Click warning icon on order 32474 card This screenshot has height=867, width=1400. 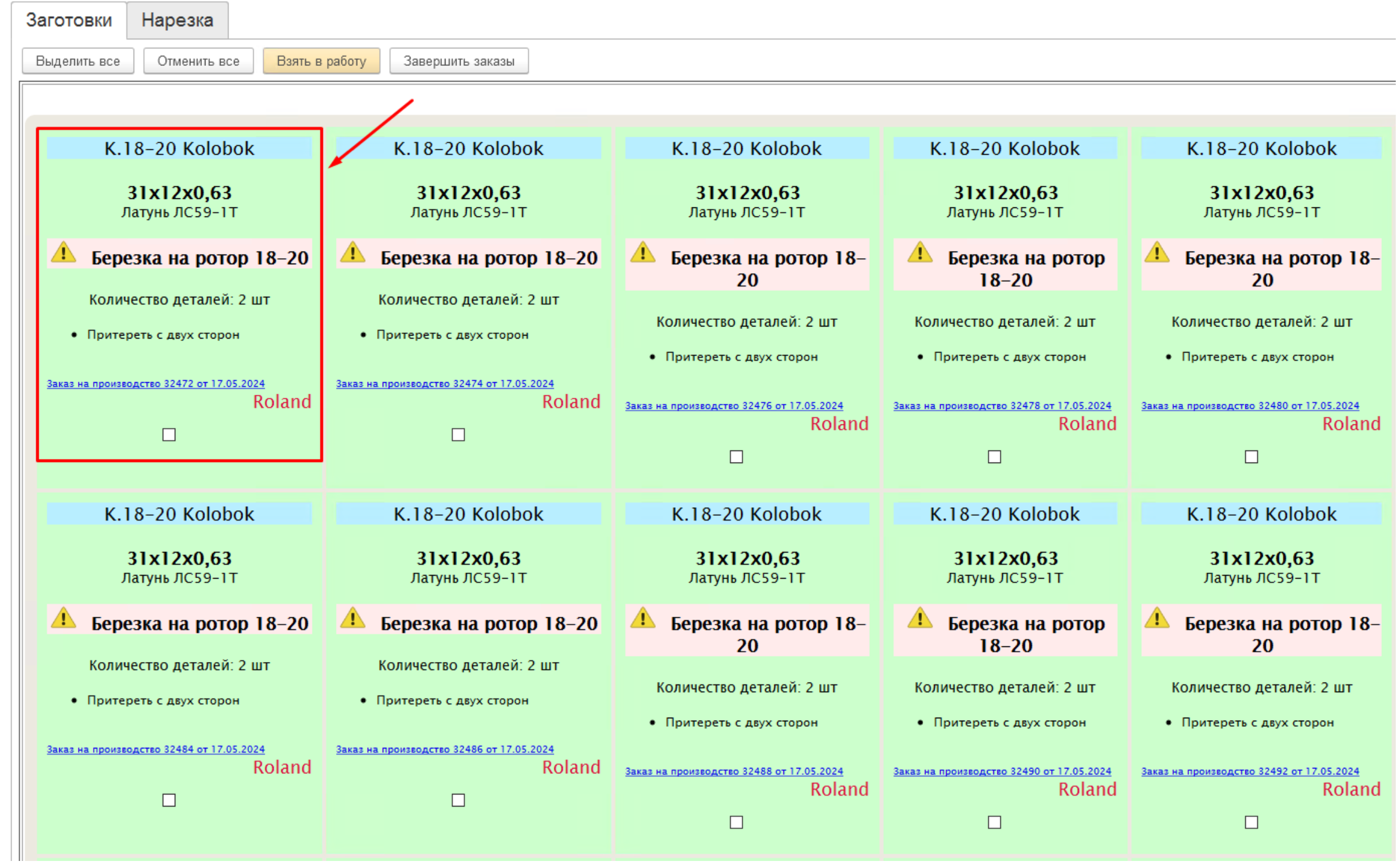point(352,253)
